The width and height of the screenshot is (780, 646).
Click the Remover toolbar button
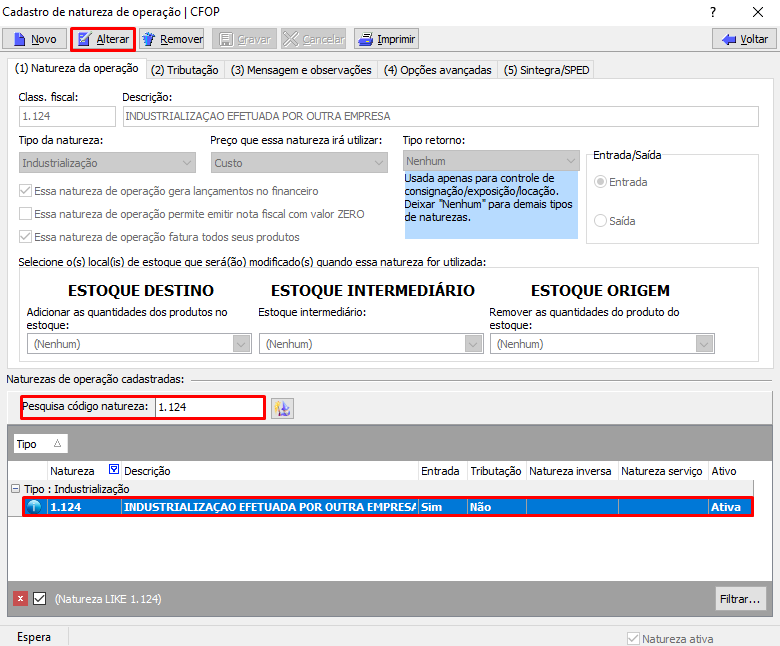click(172, 39)
